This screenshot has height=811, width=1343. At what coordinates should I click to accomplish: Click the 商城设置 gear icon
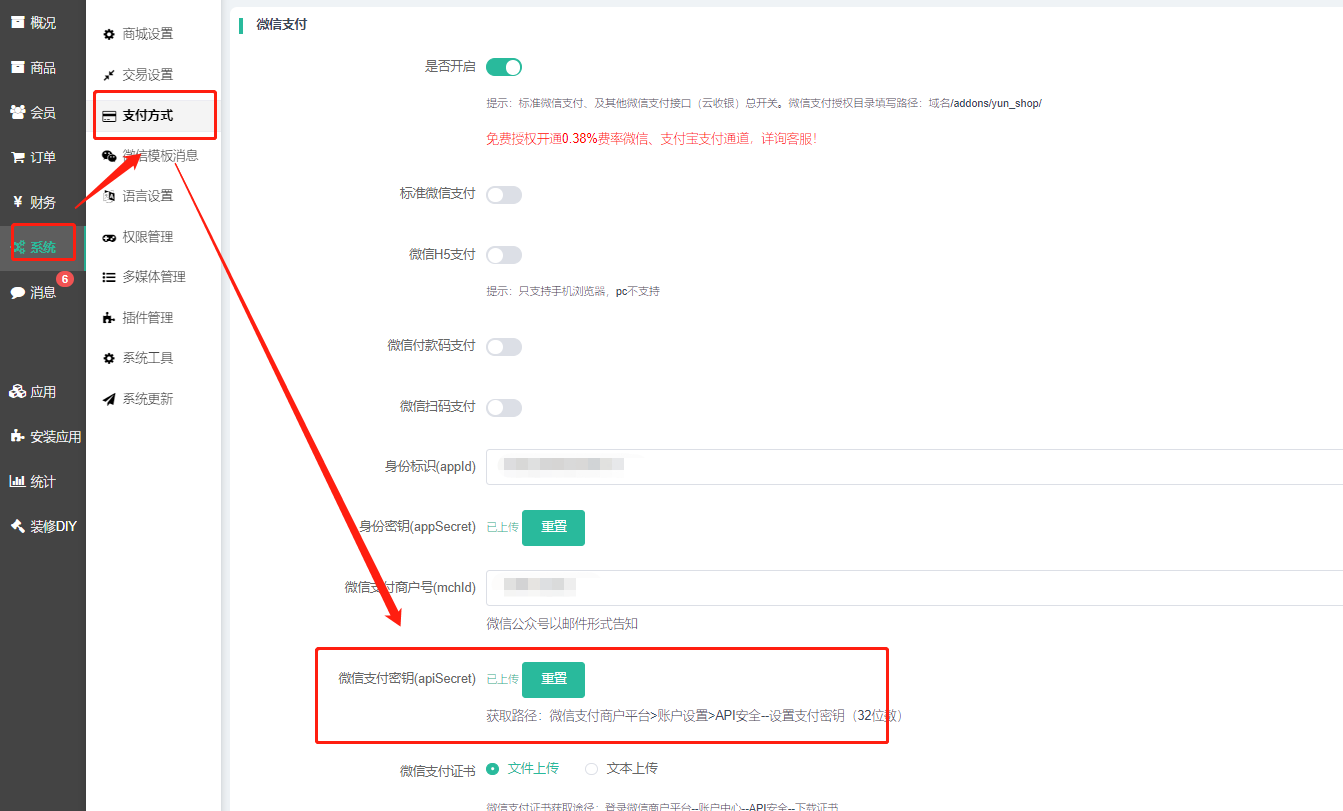pyautogui.click(x=109, y=34)
